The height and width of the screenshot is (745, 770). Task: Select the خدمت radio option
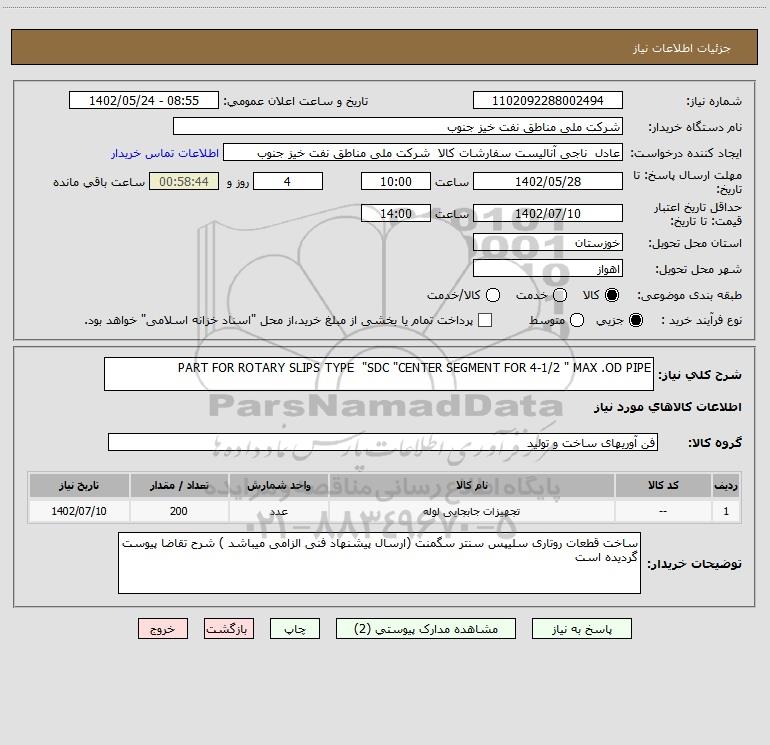(x=560, y=296)
